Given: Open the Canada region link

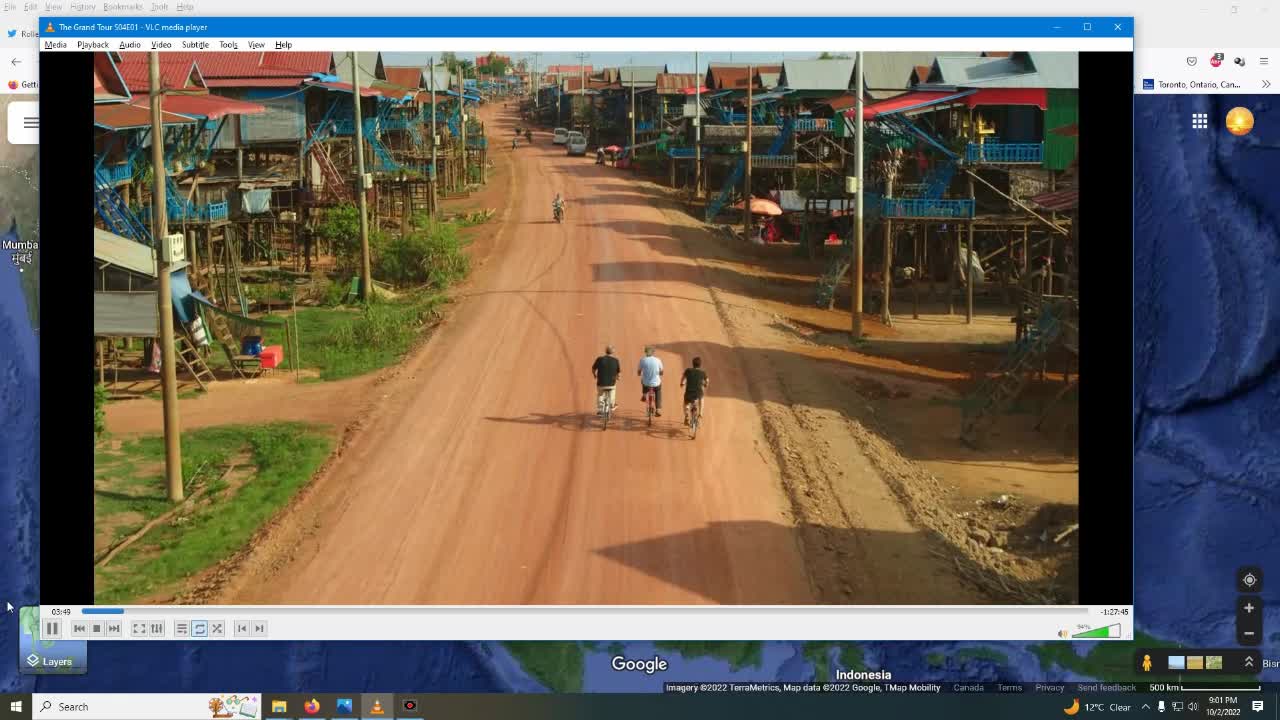Looking at the screenshot, I should point(968,688).
